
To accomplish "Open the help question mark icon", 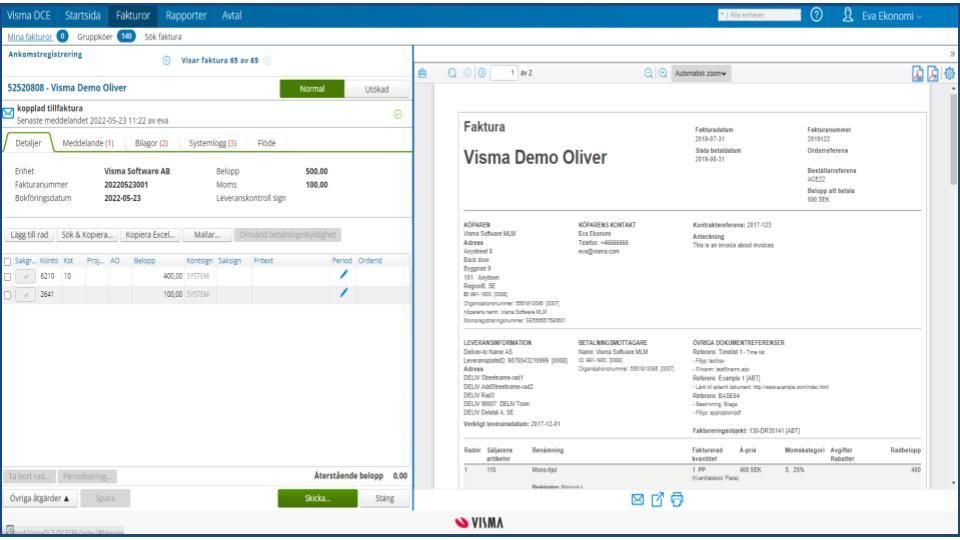I will [816, 15].
